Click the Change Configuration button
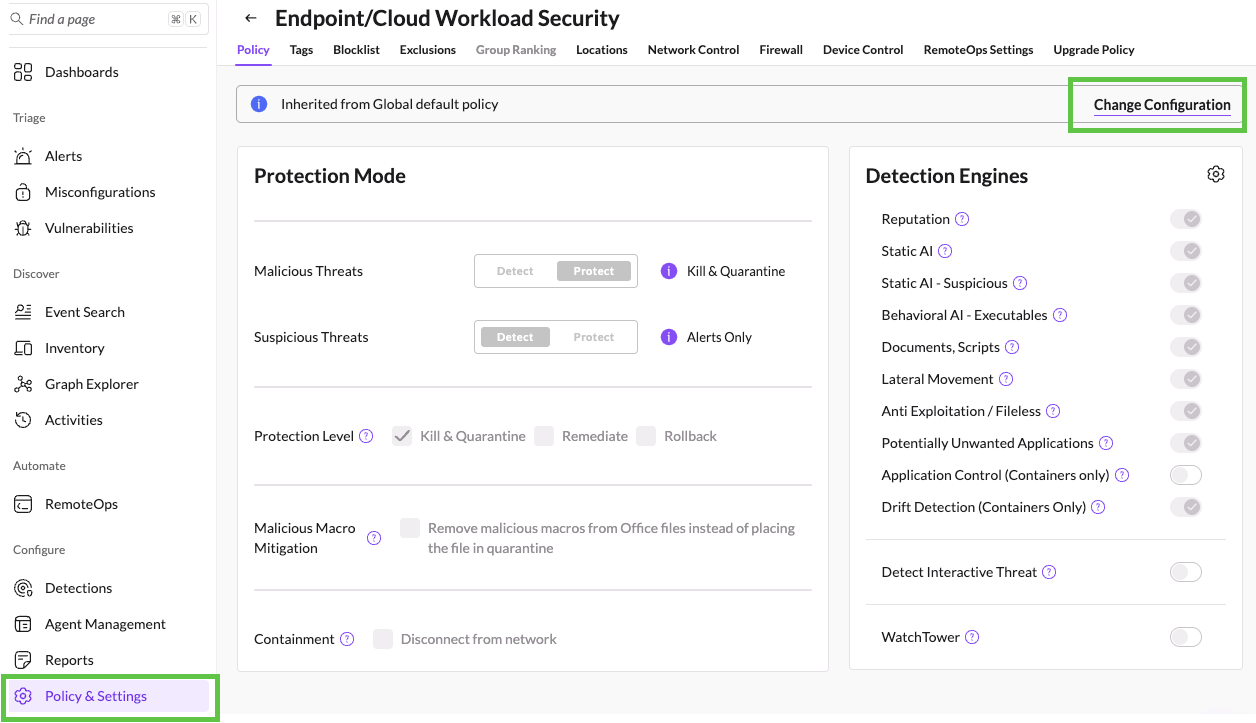1256x723 pixels. tap(1163, 104)
